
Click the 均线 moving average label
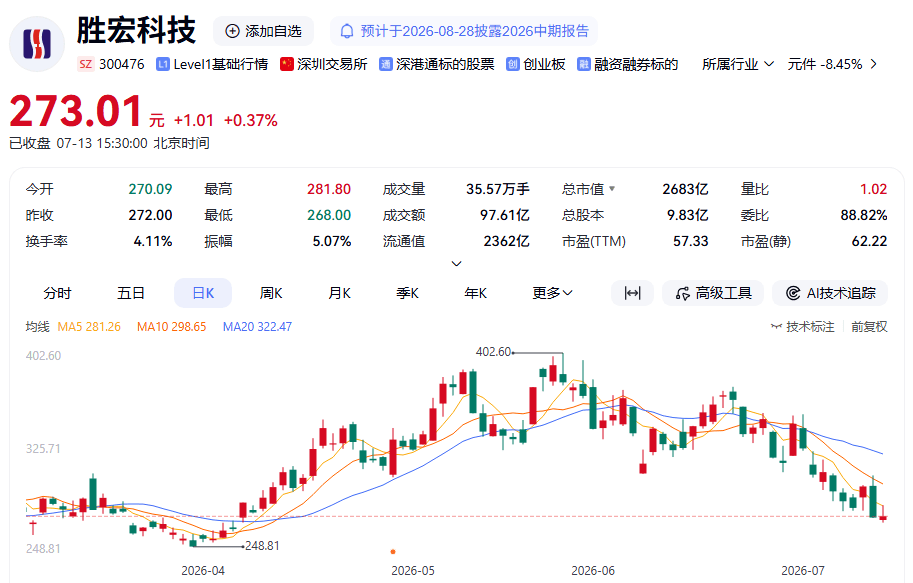pyautogui.click(x=37, y=327)
